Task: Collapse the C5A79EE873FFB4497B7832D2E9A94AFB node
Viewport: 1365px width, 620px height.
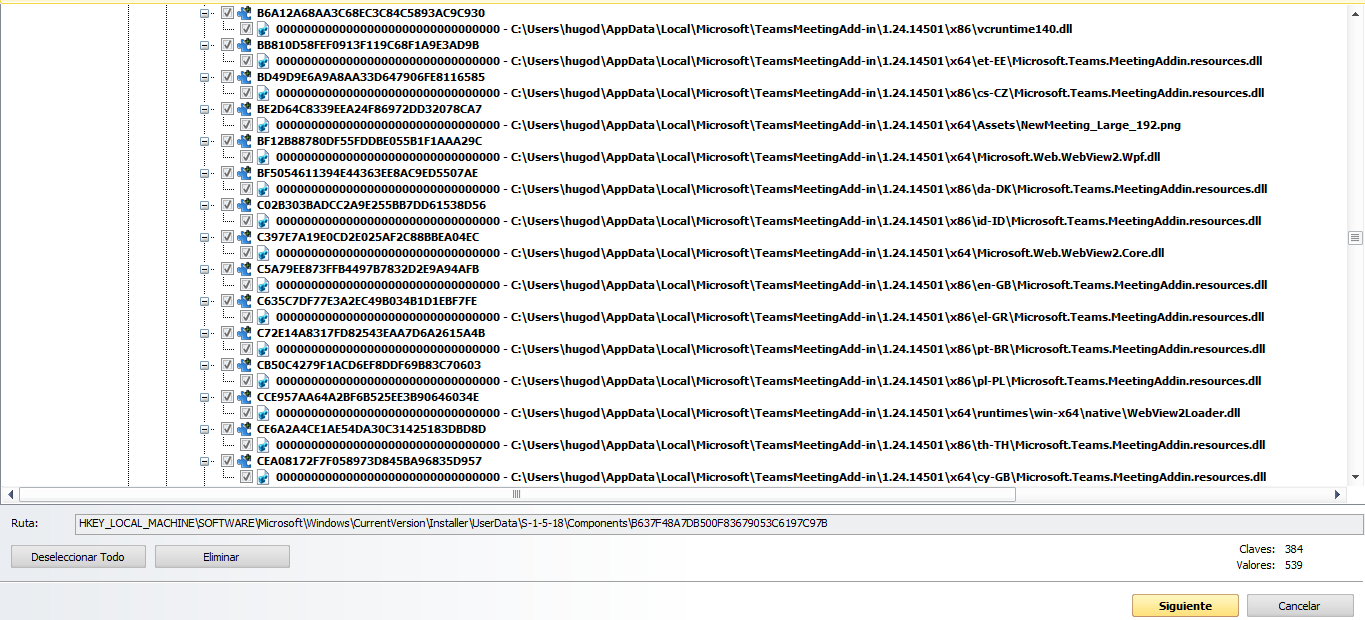Action: (x=205, y=269)
